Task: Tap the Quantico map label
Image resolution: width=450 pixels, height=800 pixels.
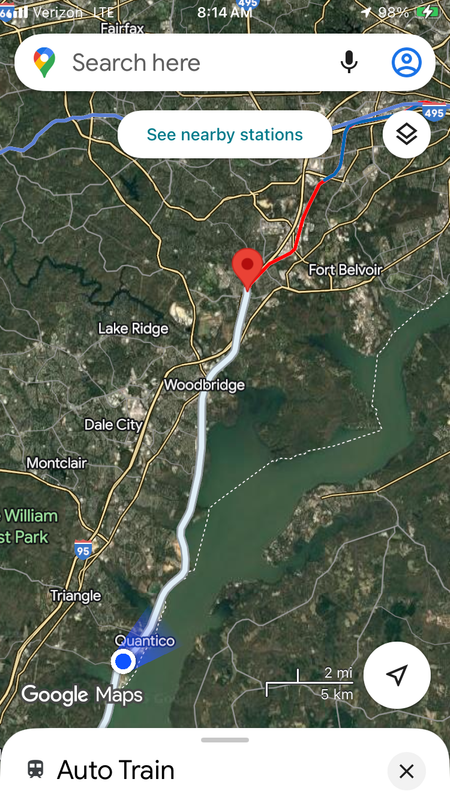Action: point(144,641)
